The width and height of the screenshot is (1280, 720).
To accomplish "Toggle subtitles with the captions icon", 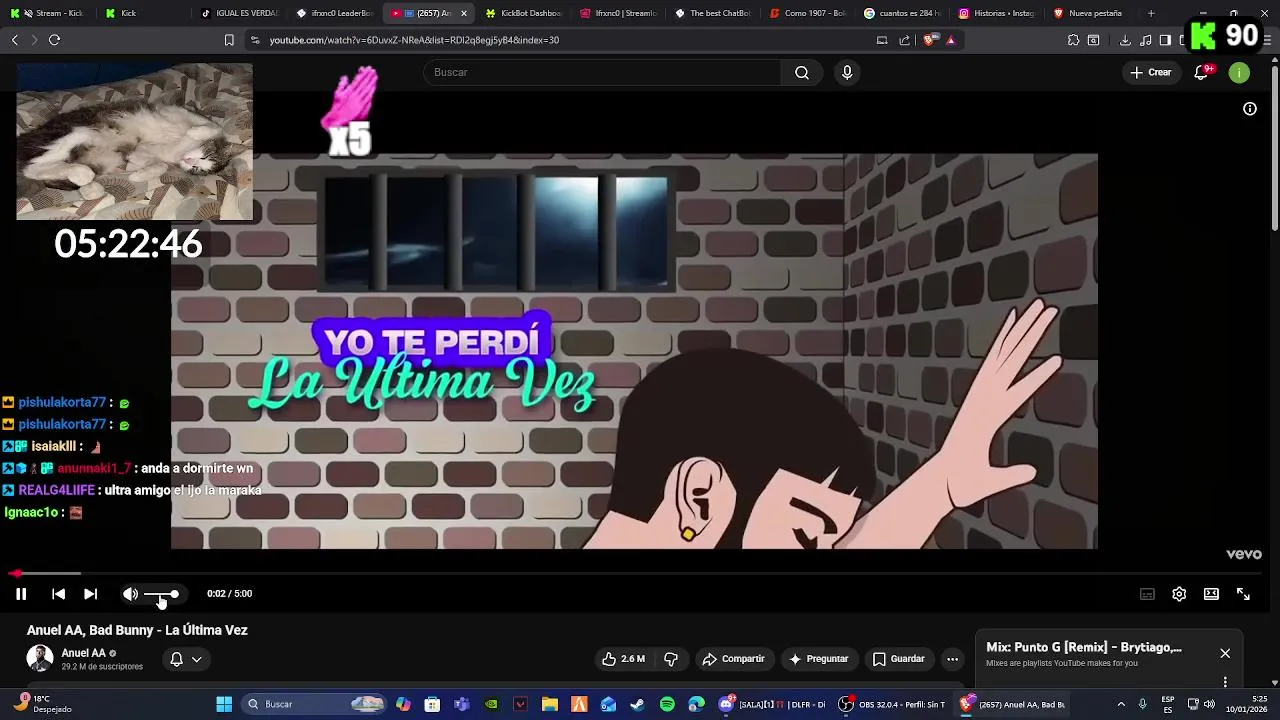I will tap(1147, 594).
